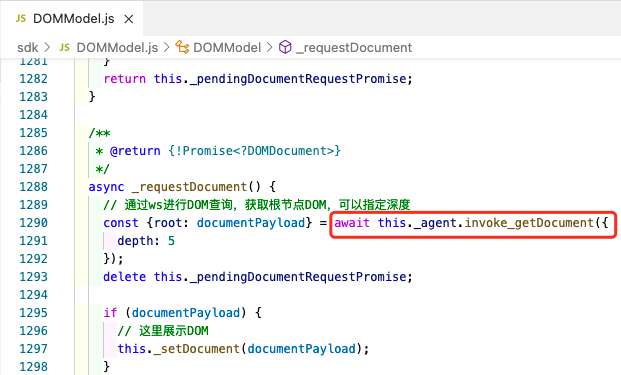The height and width of the screenshot is (375, 621).
Task: Click _agent on line 1290
Action: coord(435,223)
